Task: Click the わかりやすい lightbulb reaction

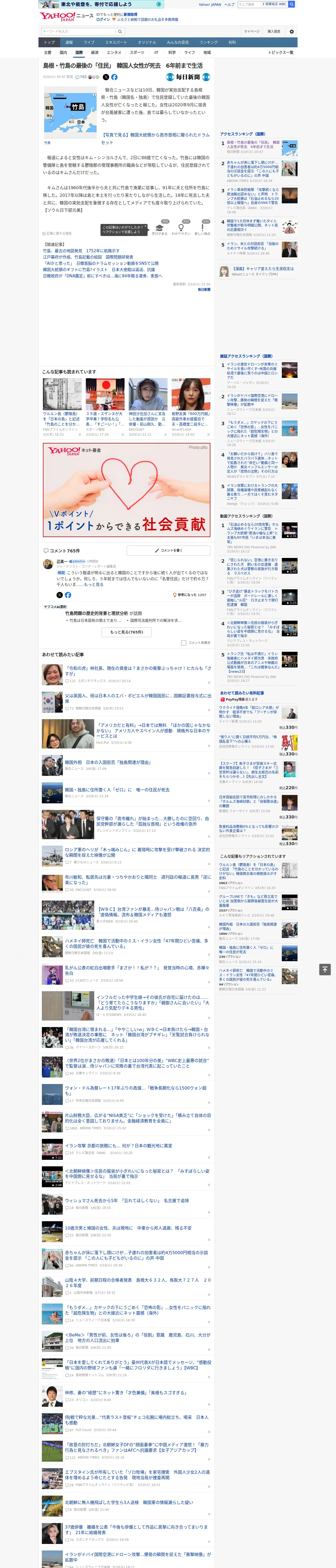Action: pos(181,229)
